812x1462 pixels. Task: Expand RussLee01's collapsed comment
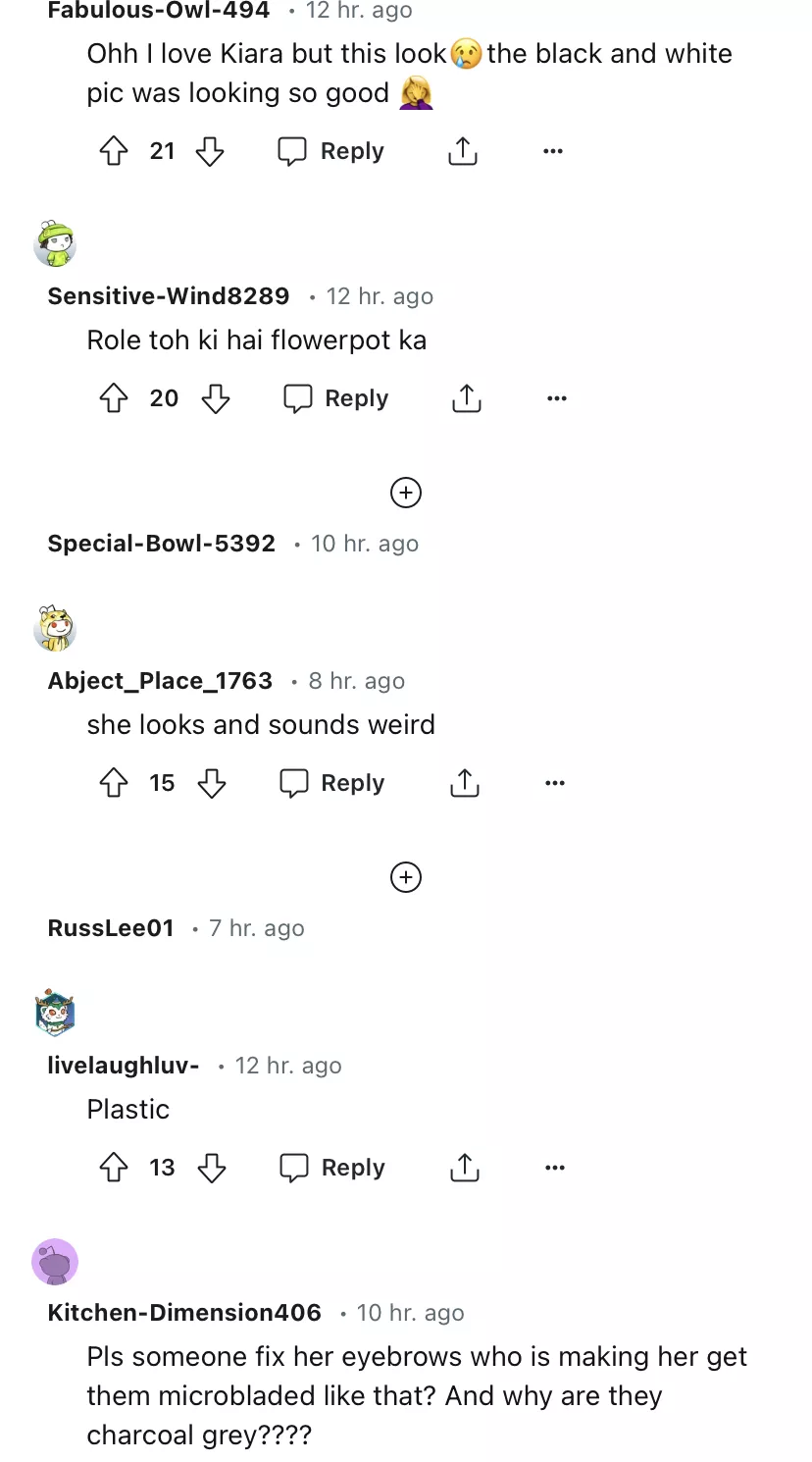(405, 877)
